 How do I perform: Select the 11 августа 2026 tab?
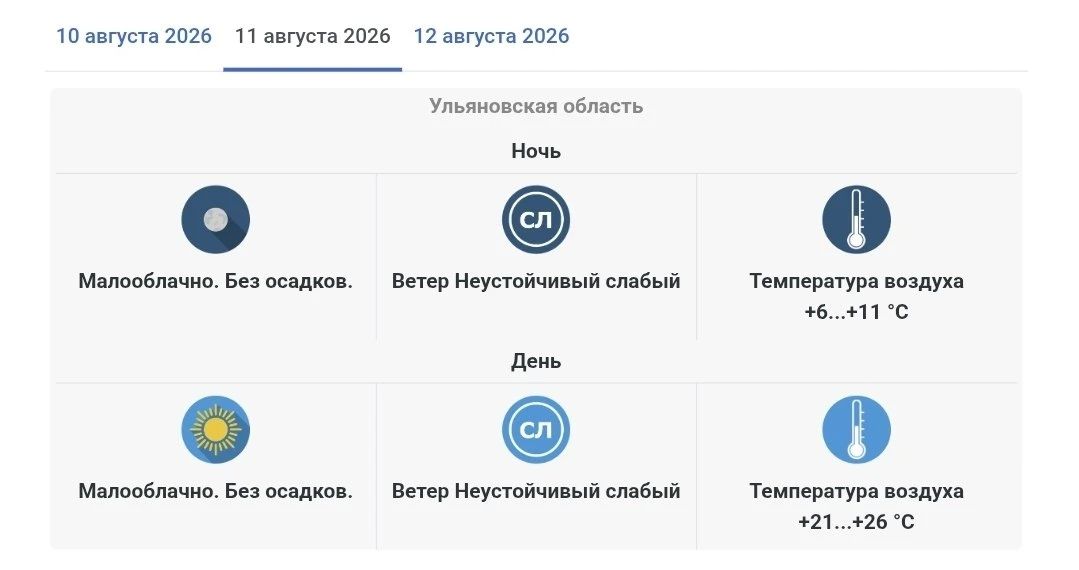[312, 36]
